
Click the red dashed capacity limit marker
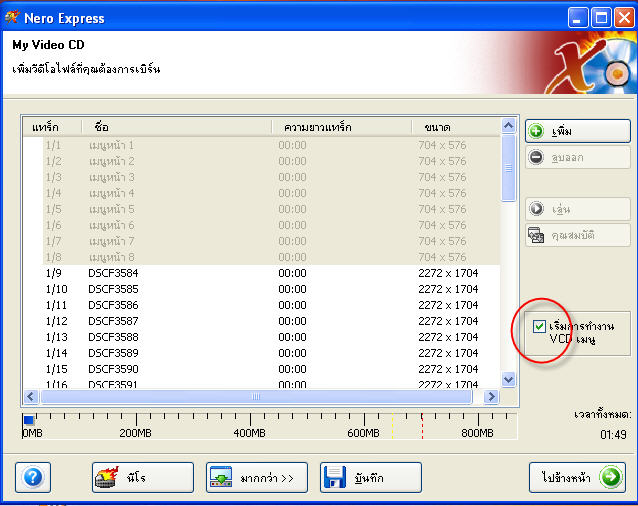tap(422, 426)
